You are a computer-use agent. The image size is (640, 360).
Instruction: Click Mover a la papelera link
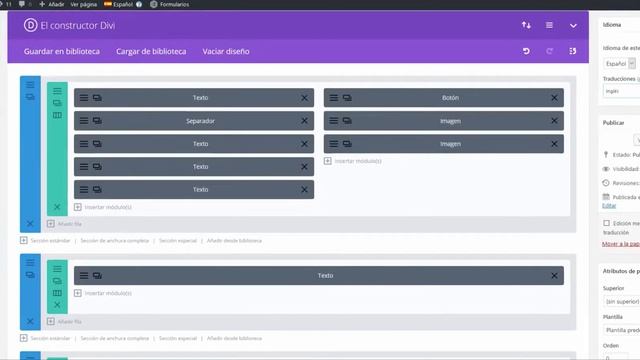(x=621, y=244)
